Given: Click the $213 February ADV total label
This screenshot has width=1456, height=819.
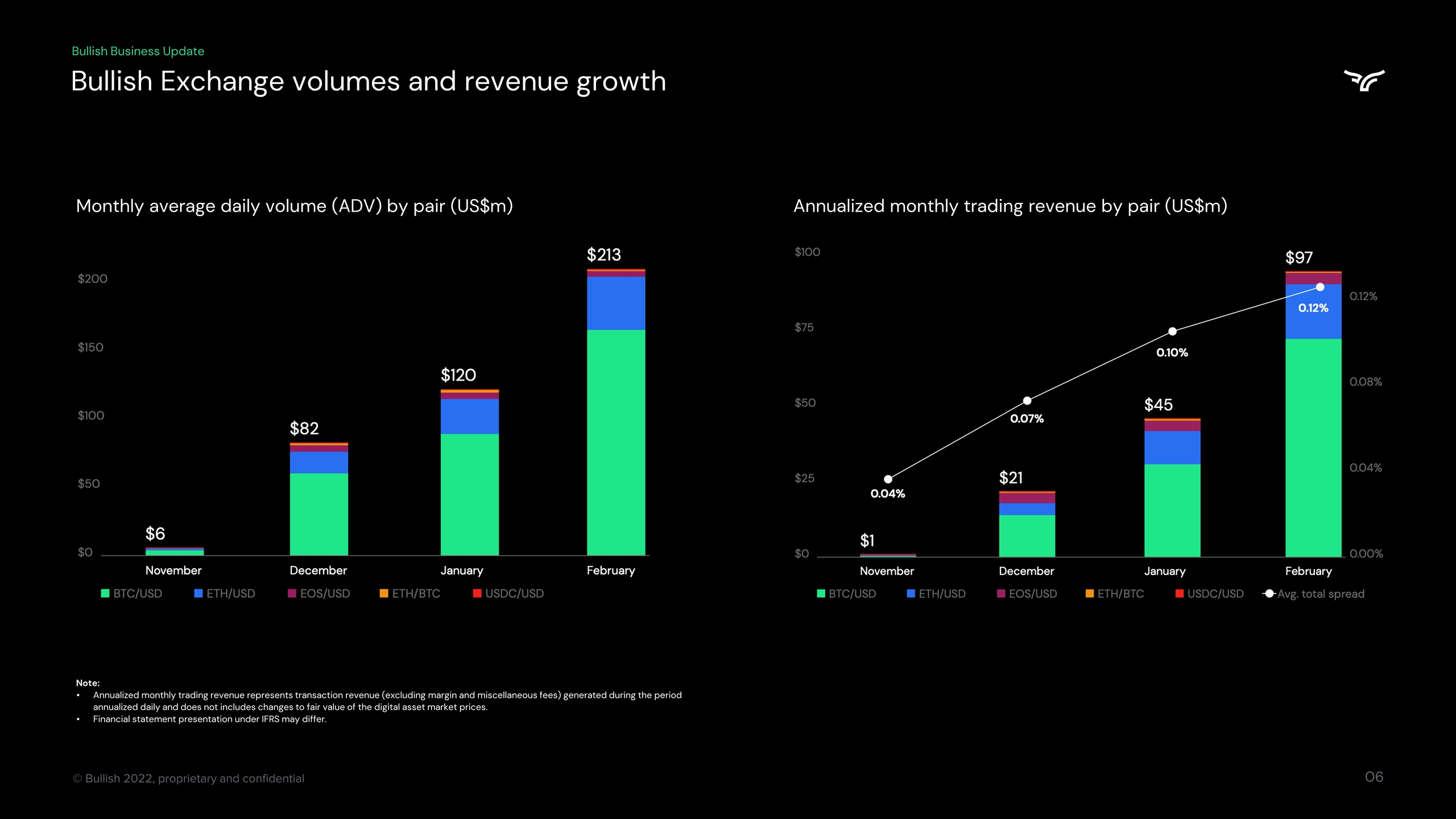Looking at the screenshot, I should (604, 255).
